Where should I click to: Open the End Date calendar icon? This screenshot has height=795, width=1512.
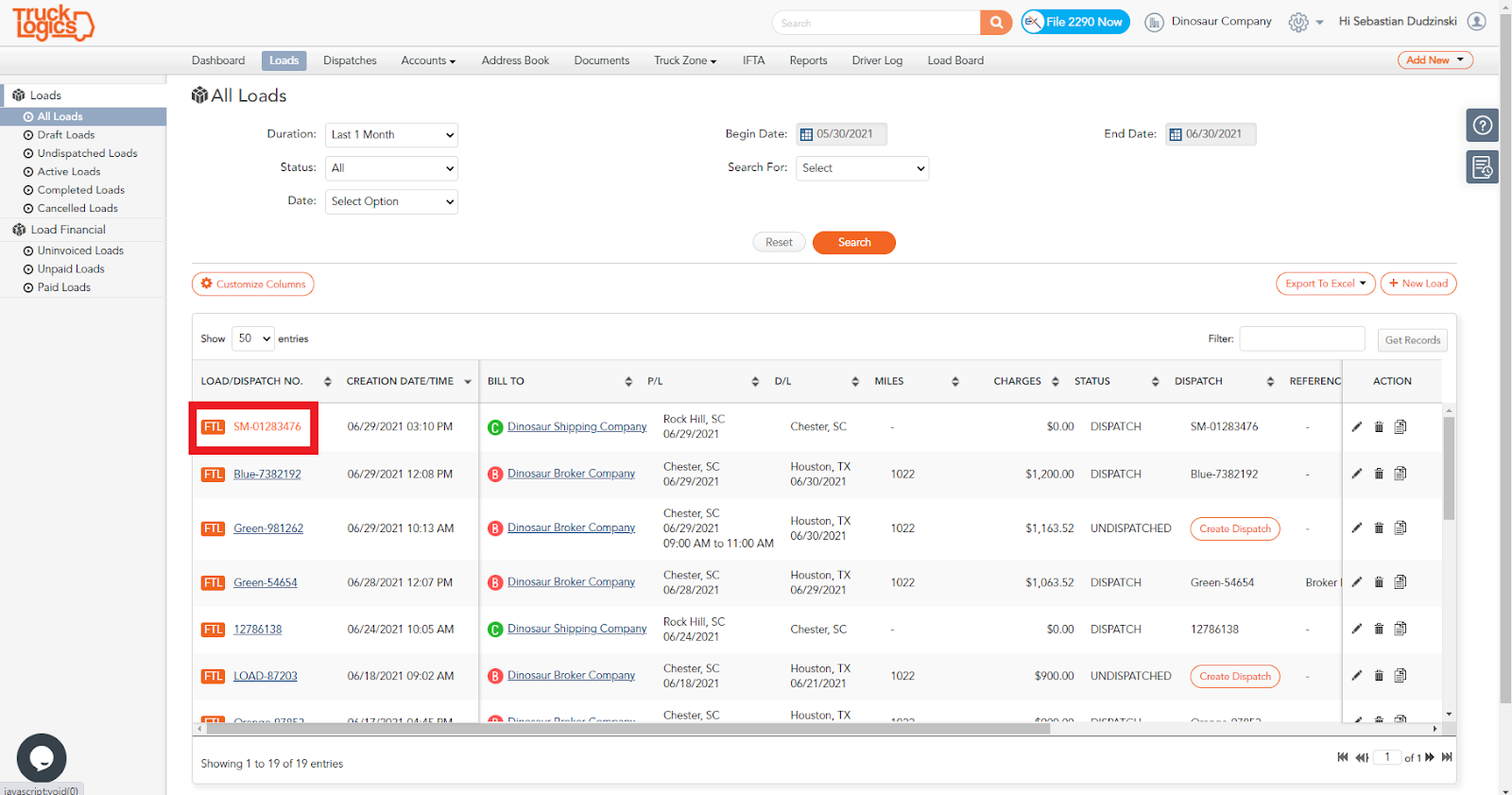(x=1176, y=134)
